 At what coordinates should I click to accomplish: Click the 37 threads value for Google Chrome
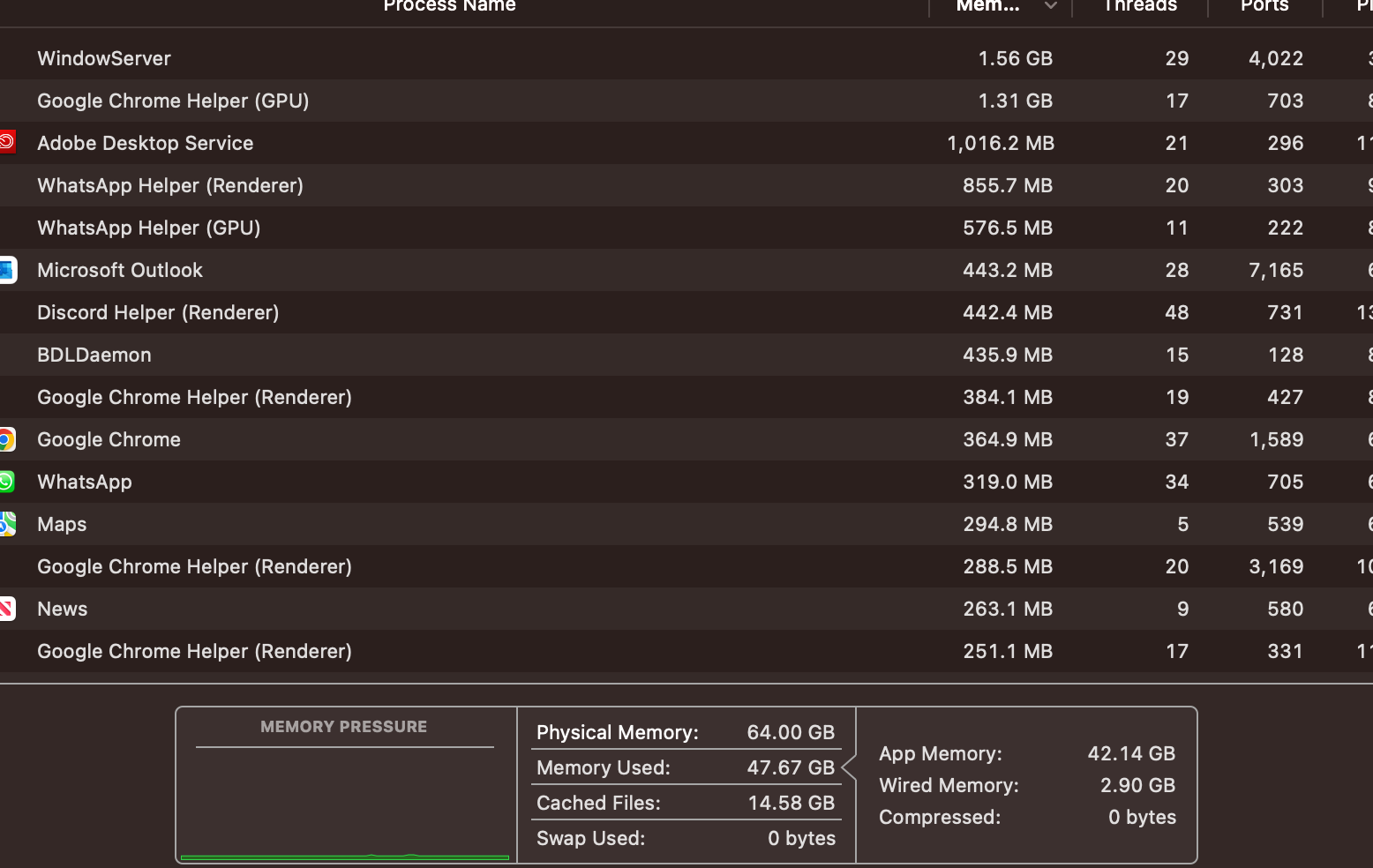click(x=1177, y=439)
